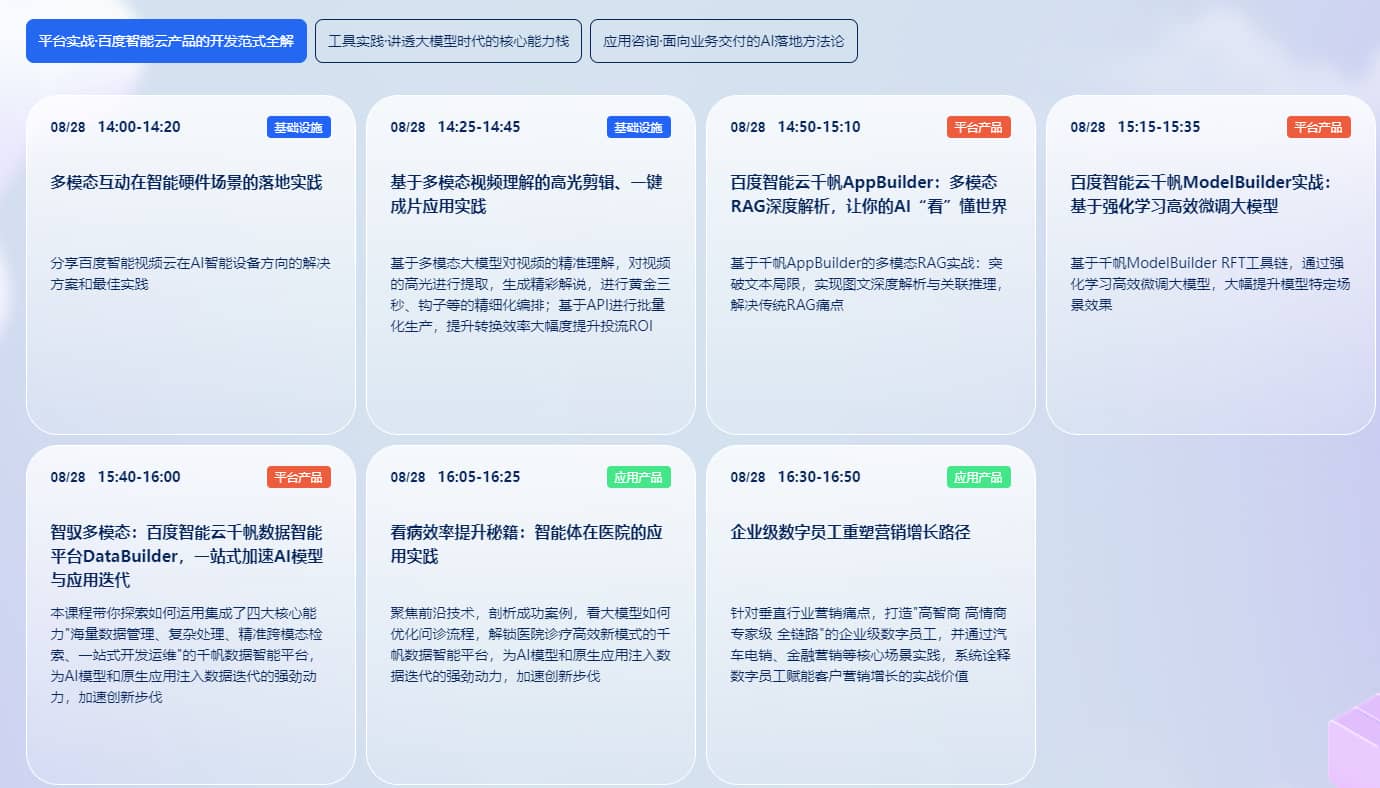Click the 基础设施 tag on the 14:25-14:45 card
Image resolution: width=1380 pixels, height=788 pixels.
[639, 127]
